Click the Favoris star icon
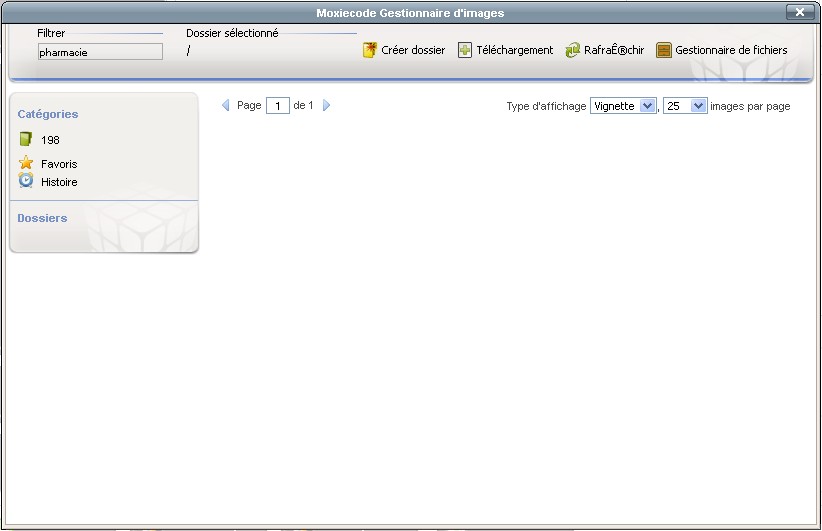Image resolution: width=822 pixels, height=531 pixels. [x=26, y=162]
